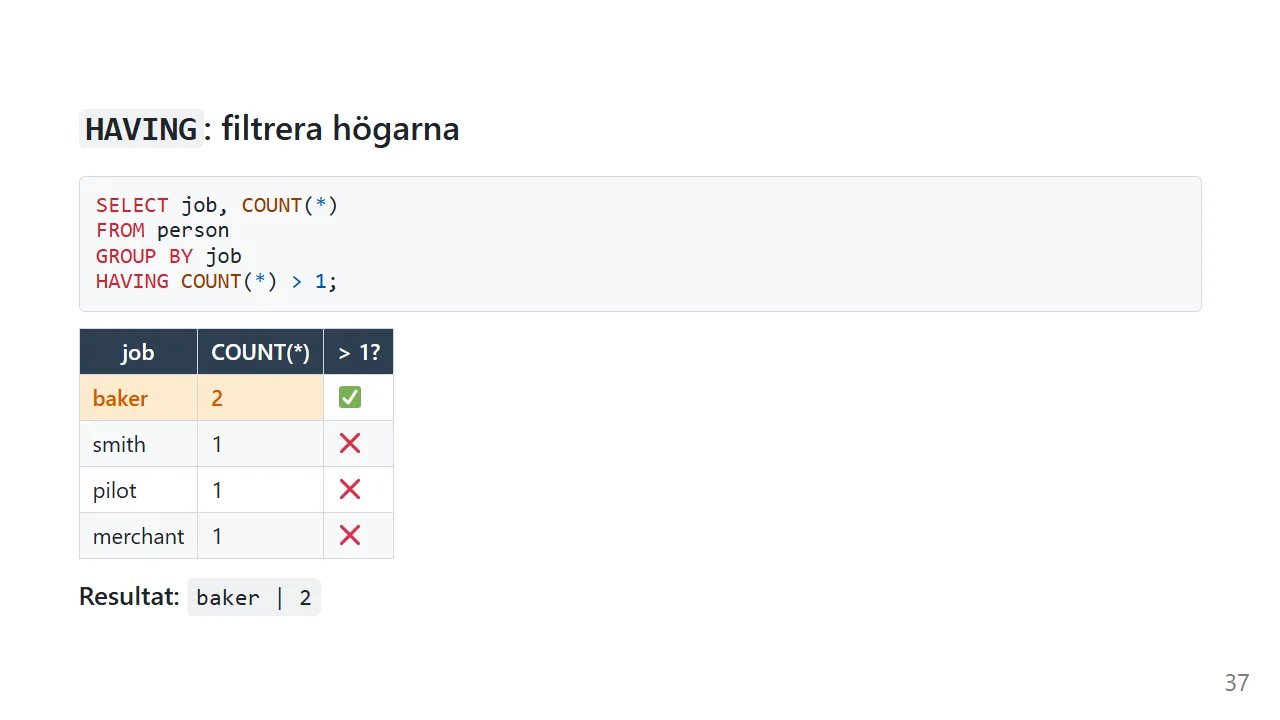Click the red cross icon in smith row

pyautogui.click(x=350, y=443)
